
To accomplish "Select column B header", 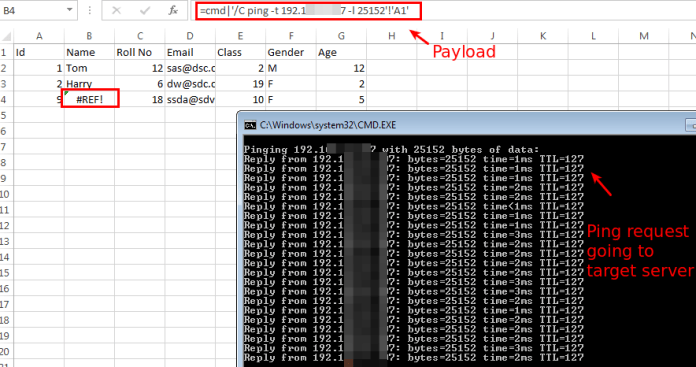I will [x=89, y=36].
